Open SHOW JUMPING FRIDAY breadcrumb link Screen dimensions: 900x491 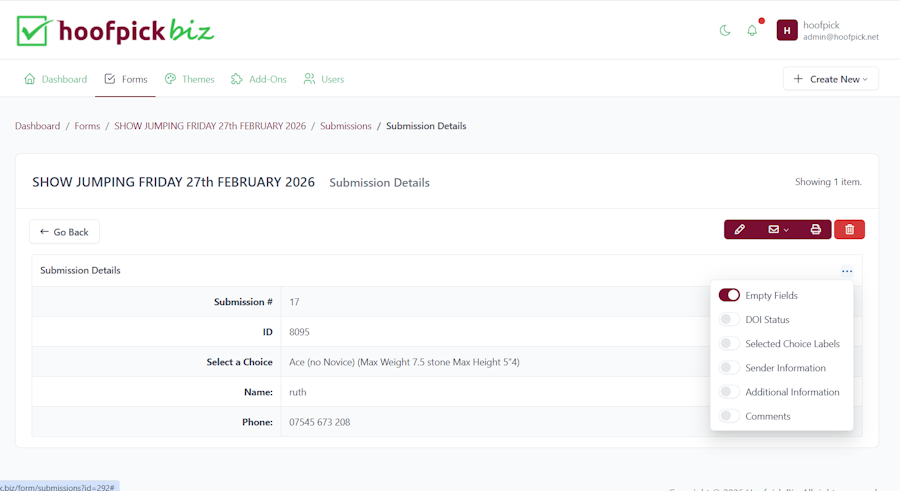[x=210, y=126]
